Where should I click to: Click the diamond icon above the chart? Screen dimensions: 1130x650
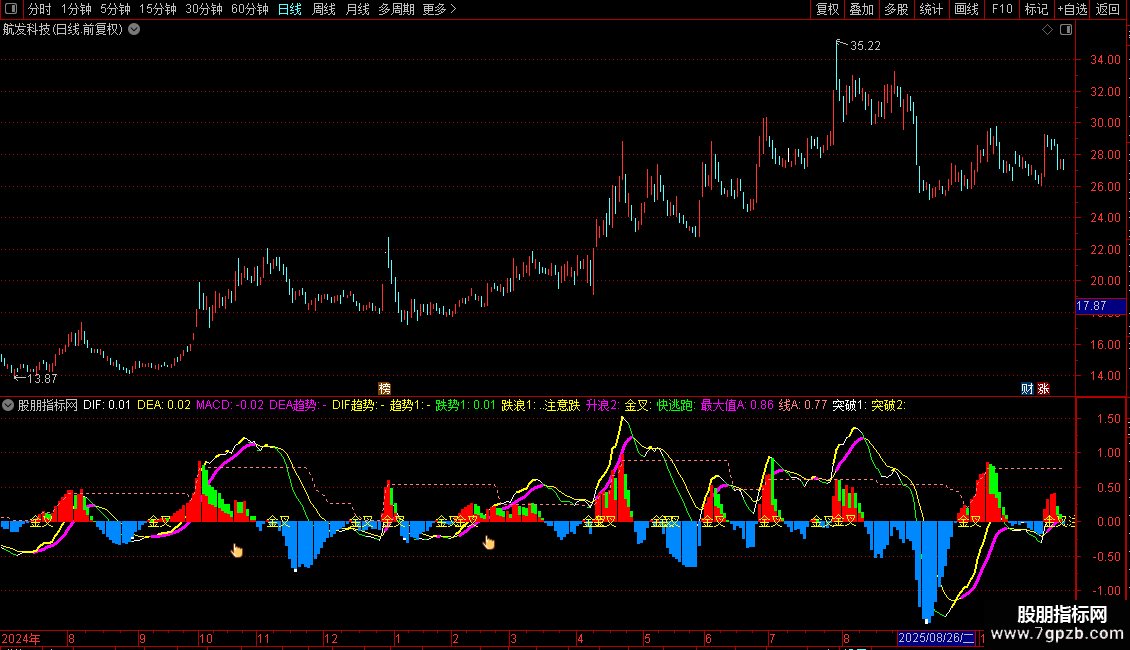click(1048, 30)
